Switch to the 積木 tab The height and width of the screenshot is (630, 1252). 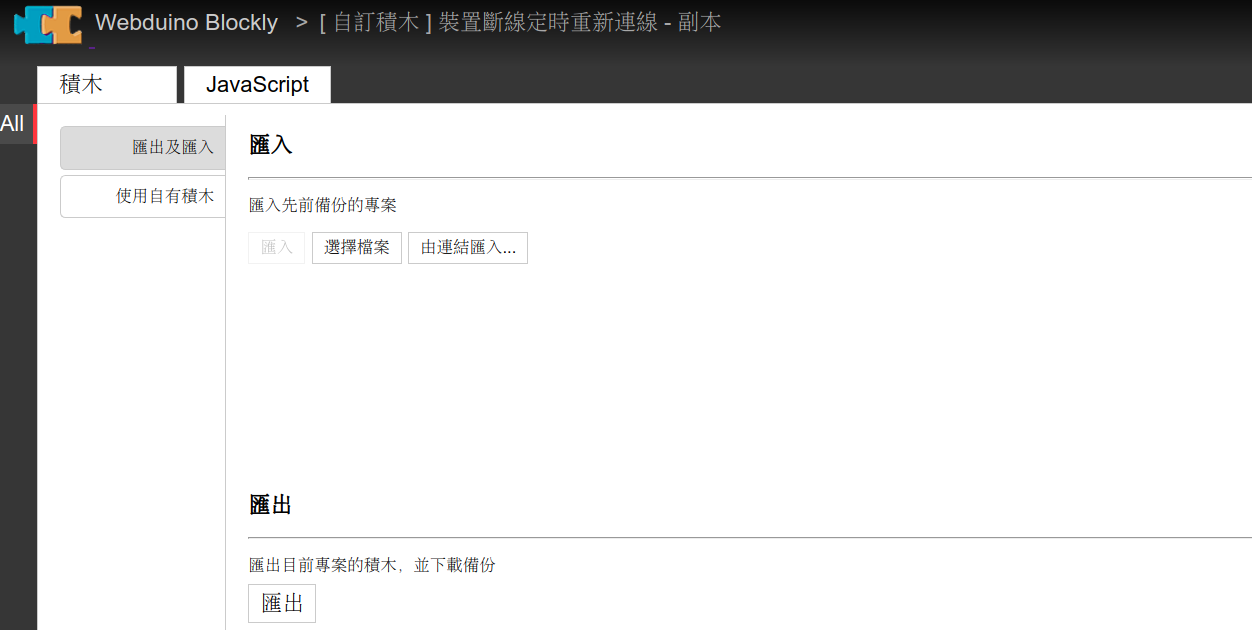coord(106,85)
